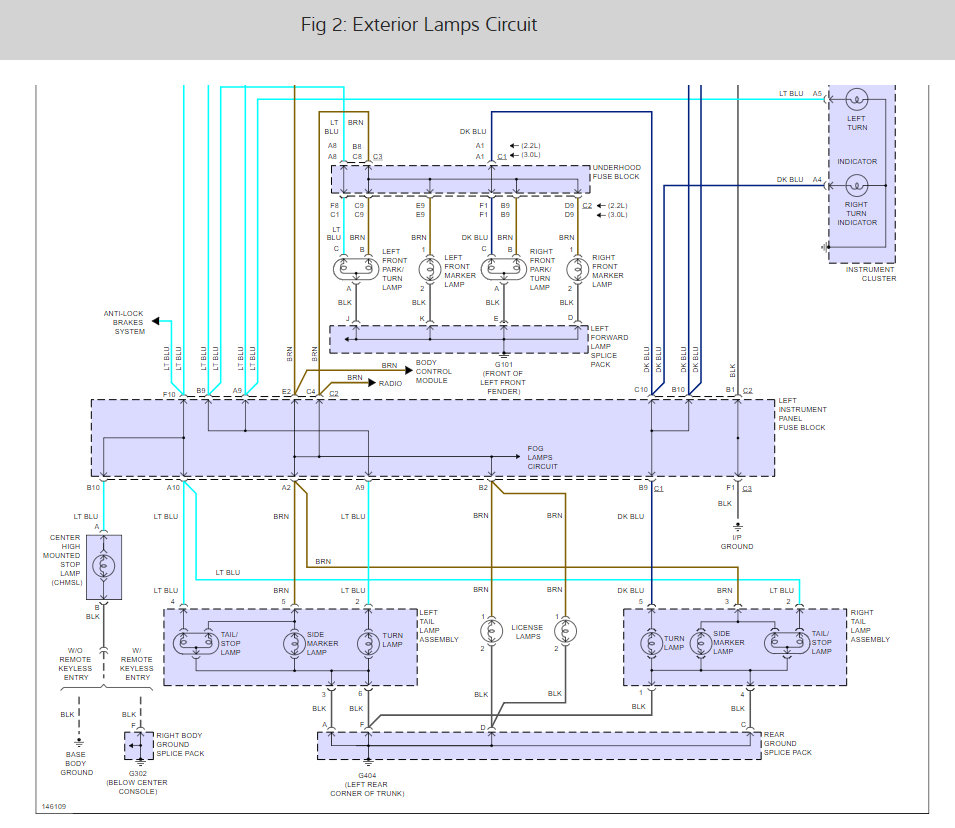
Task: Click the C10 connector pin label
Action: pyautogui.click(x=641, y=389)
